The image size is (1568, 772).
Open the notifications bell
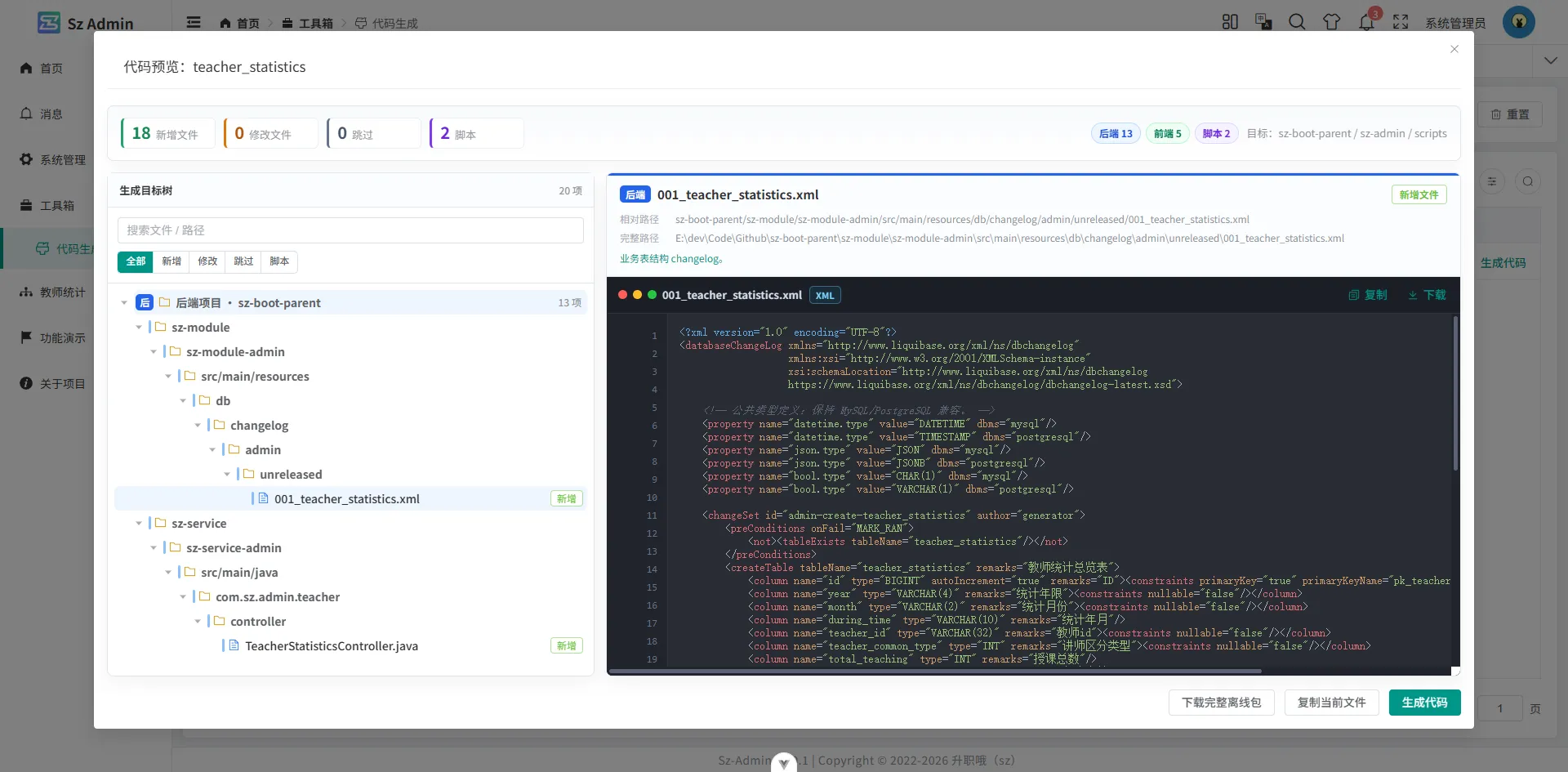pyautogui.click(x=1366, y=22)
